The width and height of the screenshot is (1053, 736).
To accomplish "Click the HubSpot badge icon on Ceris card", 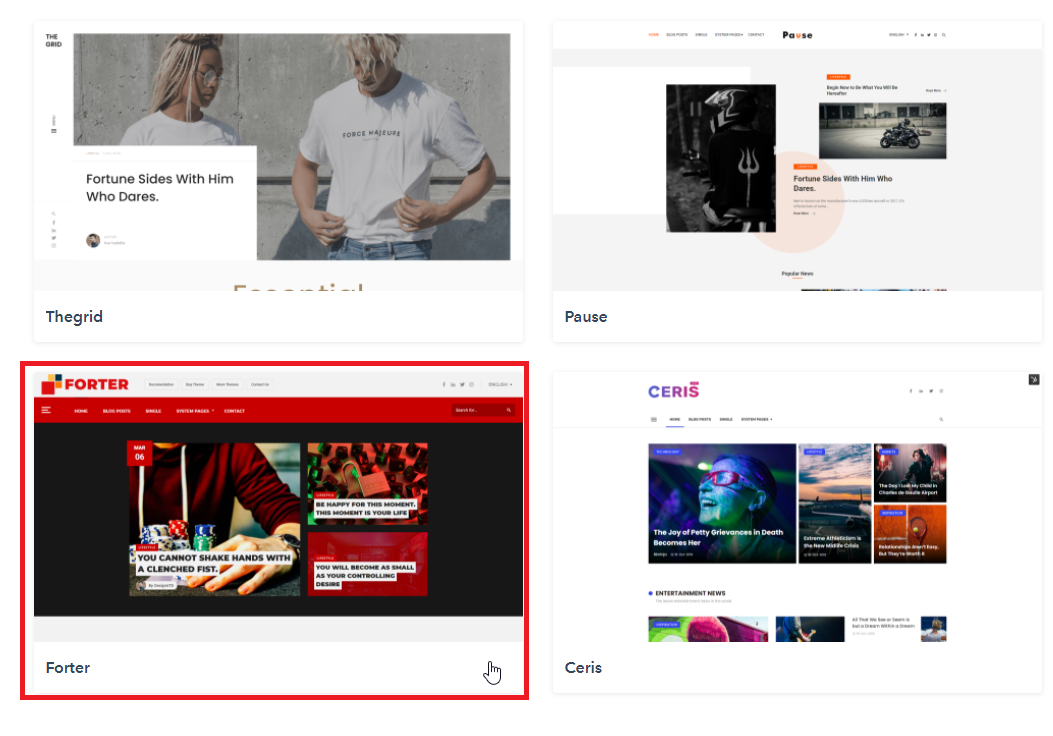I will pyautogui.click(x=1033, y=379).
